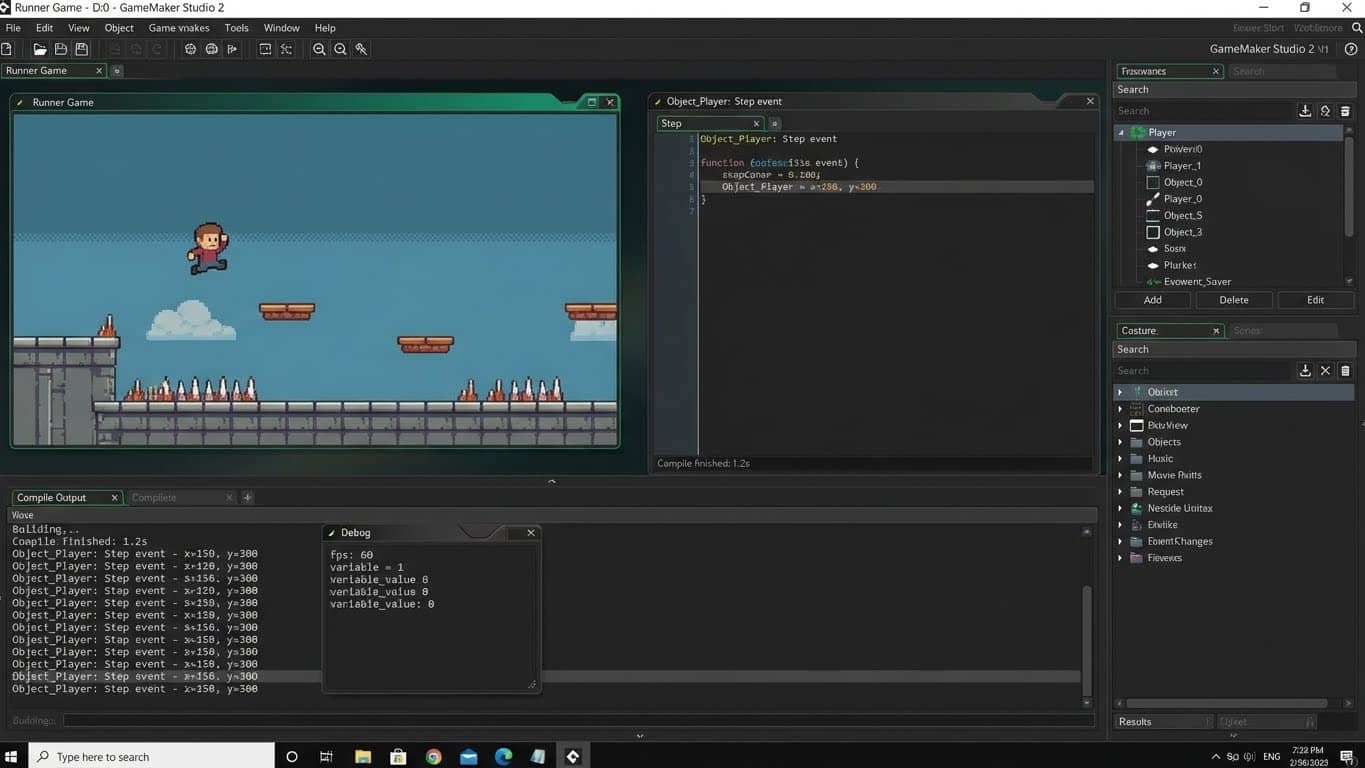Click the delete trash icon in the asset browser
The width and height of the screenshot is (1365, 768).
[x=1345, y=370]
